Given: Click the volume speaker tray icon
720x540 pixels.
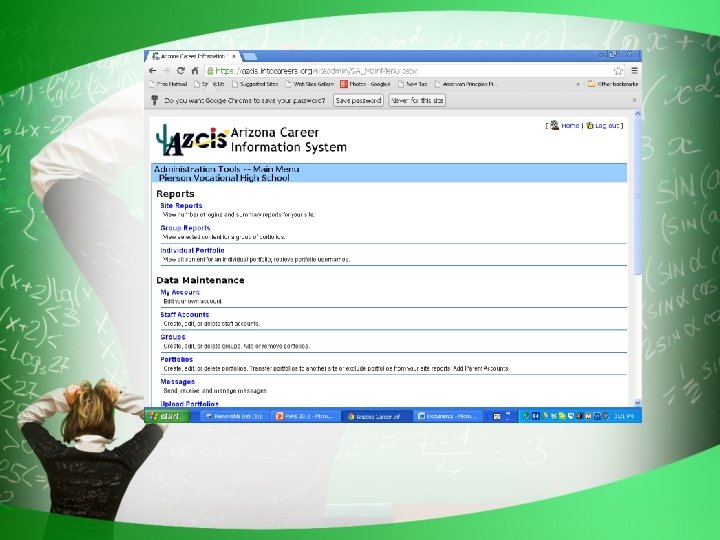Looking at the screenshot, I should (579, 416).
